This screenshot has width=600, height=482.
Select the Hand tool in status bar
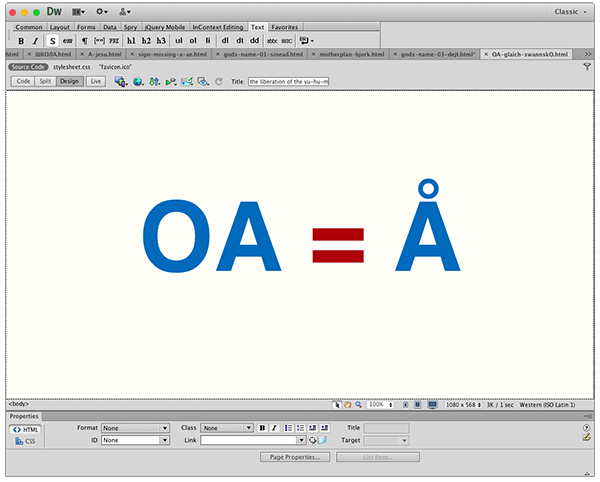347,405
